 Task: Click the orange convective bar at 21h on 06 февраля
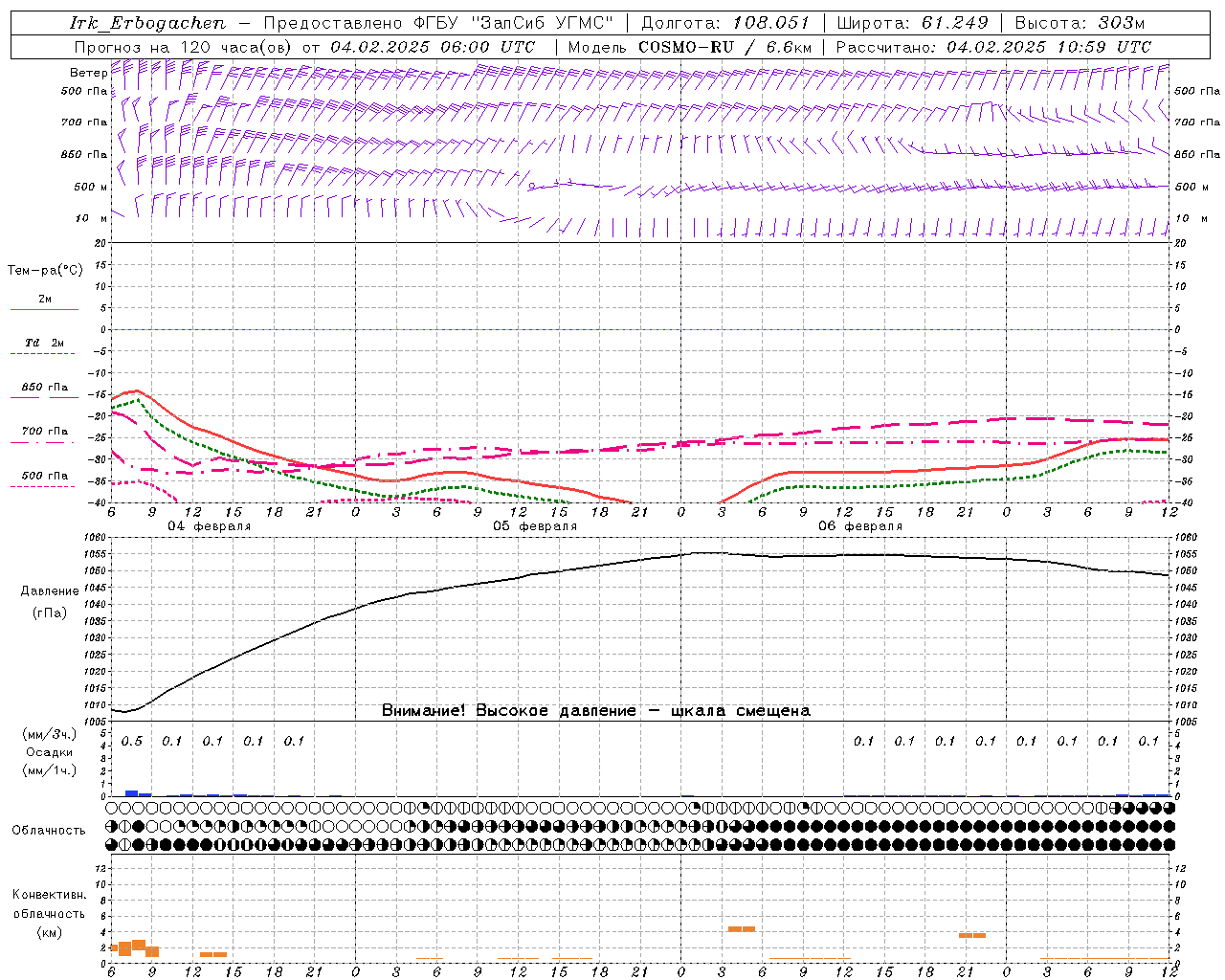pos(972,935)
